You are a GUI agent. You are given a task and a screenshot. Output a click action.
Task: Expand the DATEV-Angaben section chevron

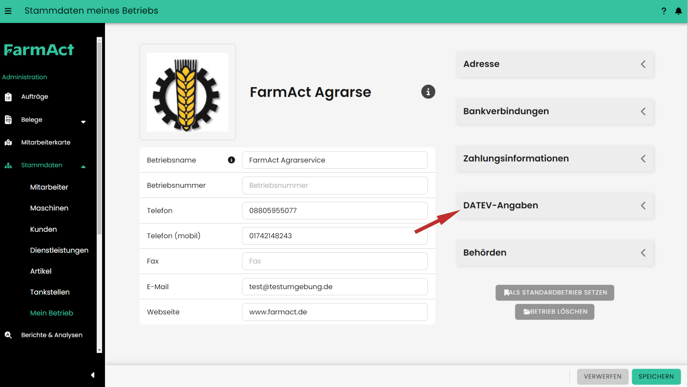pyautogui.click(x=643, y=205)
